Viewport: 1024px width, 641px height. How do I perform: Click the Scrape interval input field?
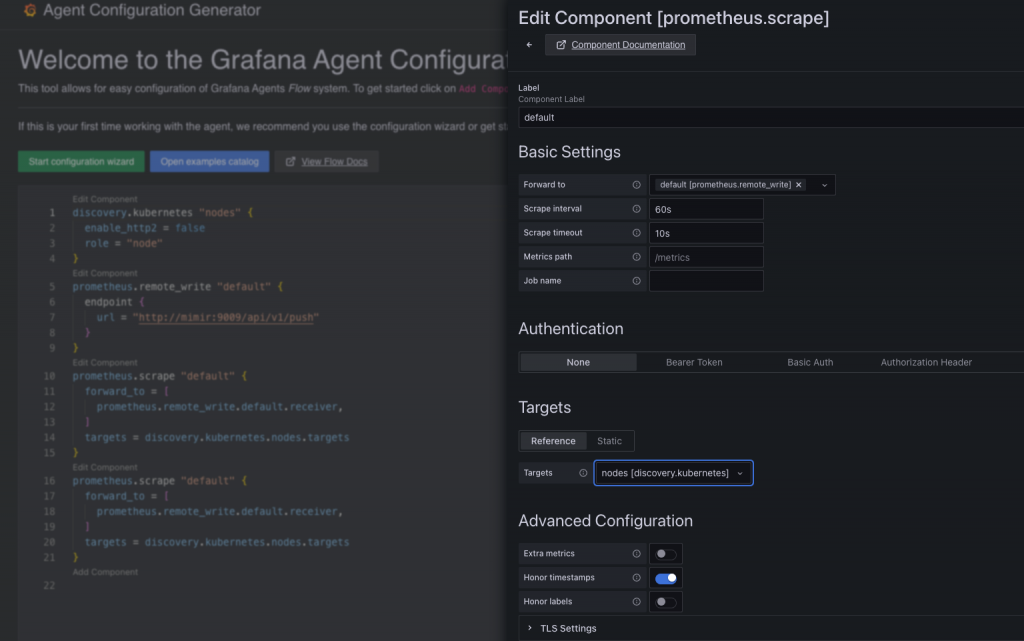pos(706,209)
